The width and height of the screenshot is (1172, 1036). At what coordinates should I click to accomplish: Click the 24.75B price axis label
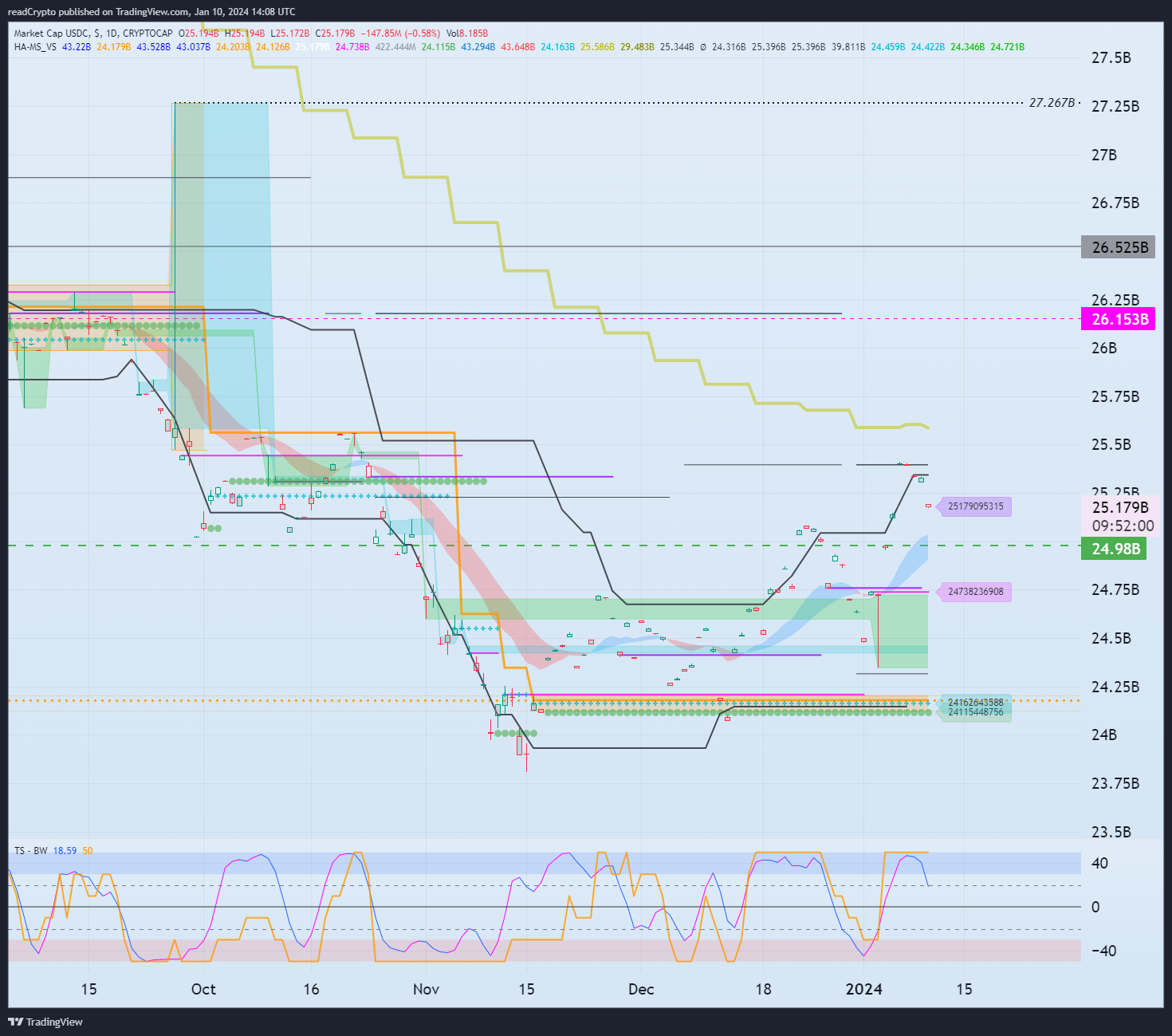coord(1115,590)
